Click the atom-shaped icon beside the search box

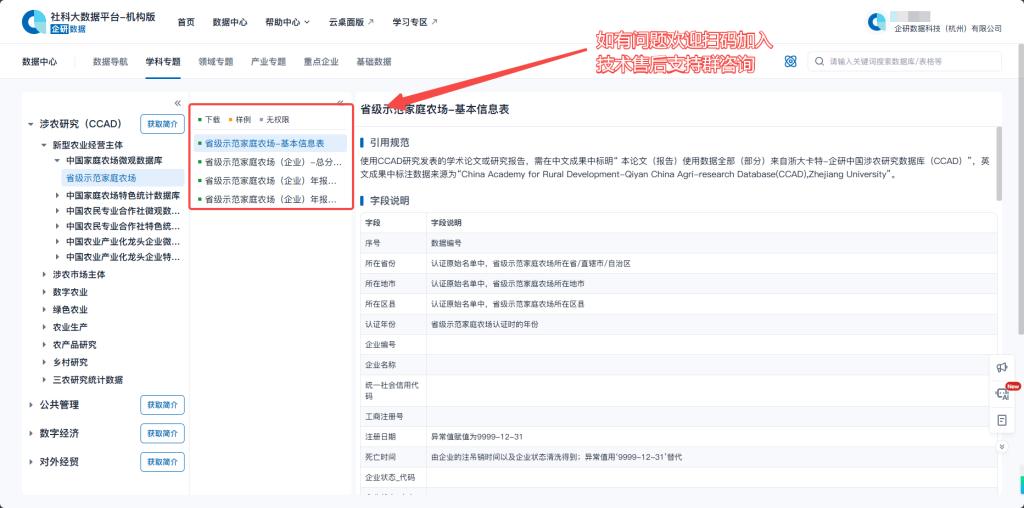tap(790, 62)
